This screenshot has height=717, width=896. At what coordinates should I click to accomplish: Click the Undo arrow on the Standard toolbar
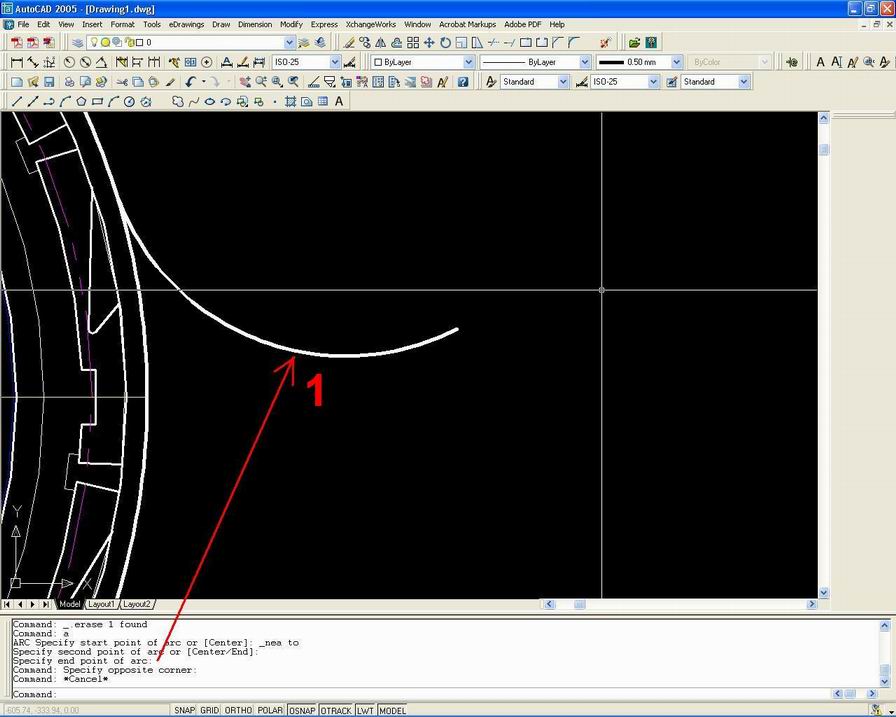[x=188, y=81]
